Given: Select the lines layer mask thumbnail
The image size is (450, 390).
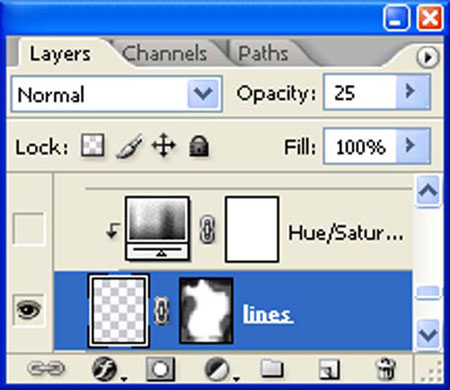Looking at the screenshot, I should click(206, 310).
